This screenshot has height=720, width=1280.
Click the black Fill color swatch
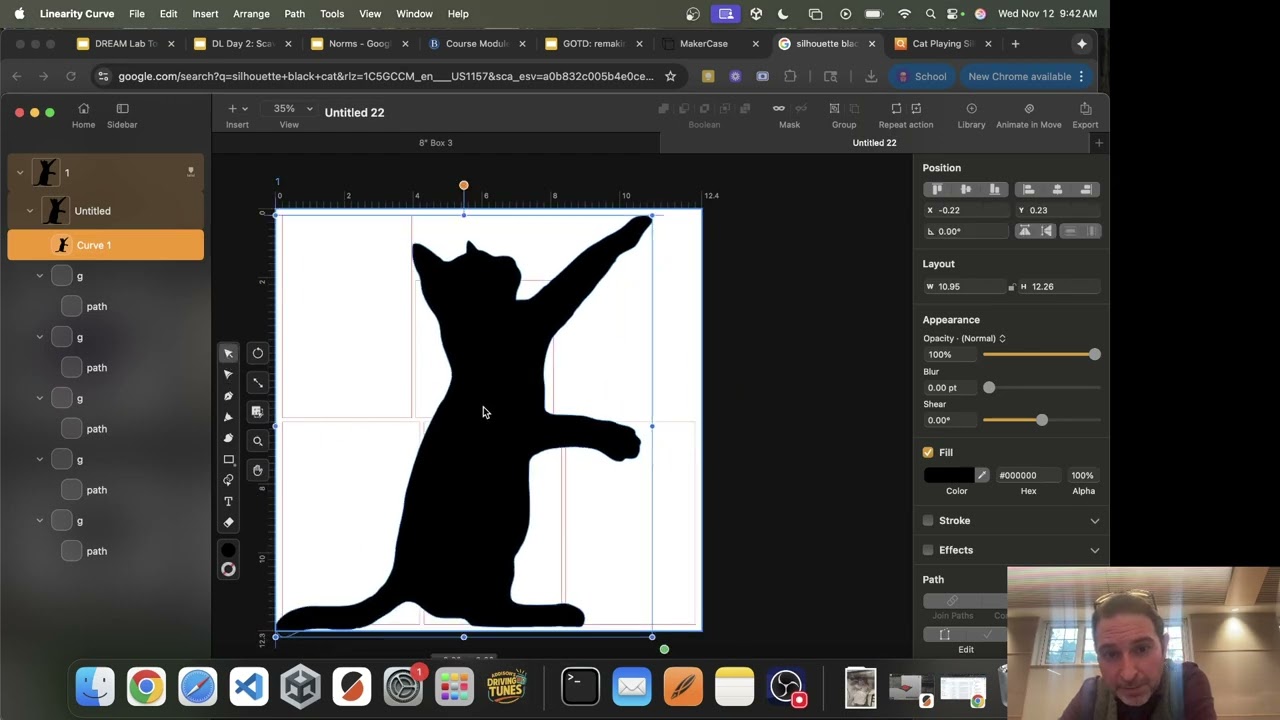coord(948,475)
